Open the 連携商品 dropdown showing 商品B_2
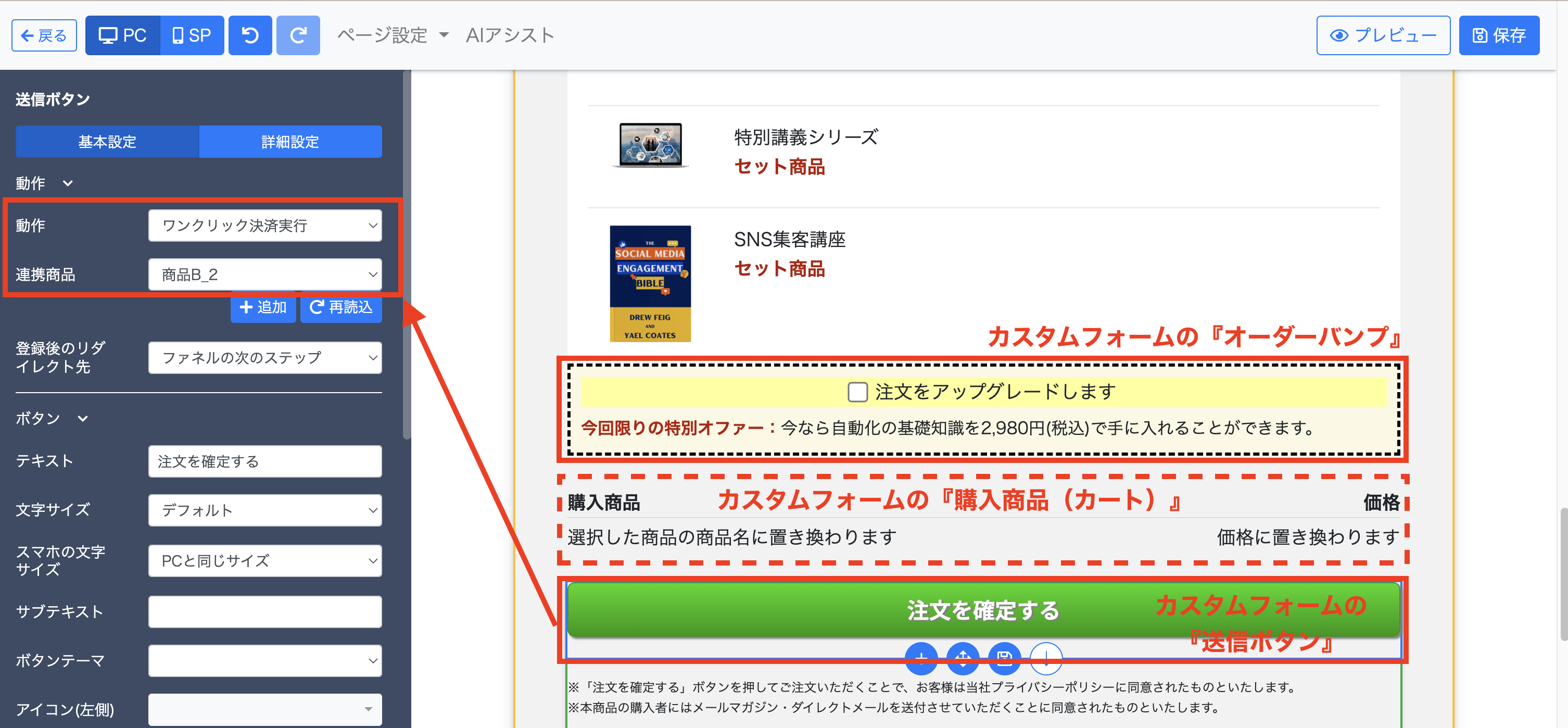 (x=265, y=274)
